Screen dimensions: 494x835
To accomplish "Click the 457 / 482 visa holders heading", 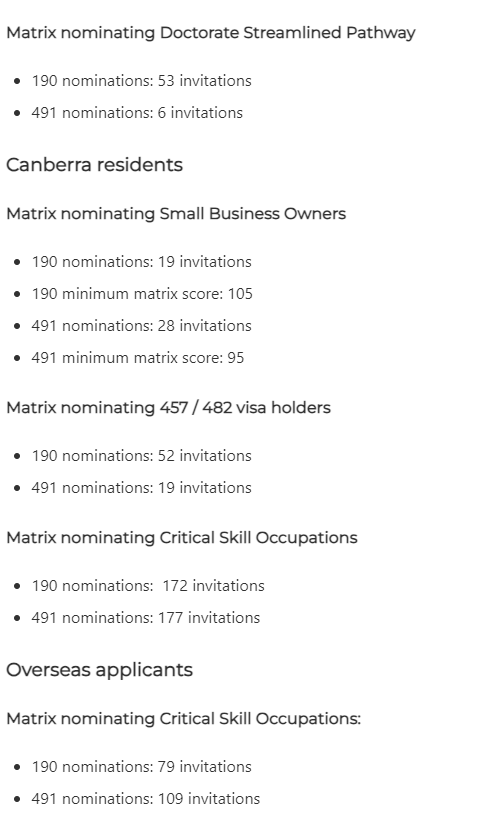I will pyautogui.click(x=168, y=407).
